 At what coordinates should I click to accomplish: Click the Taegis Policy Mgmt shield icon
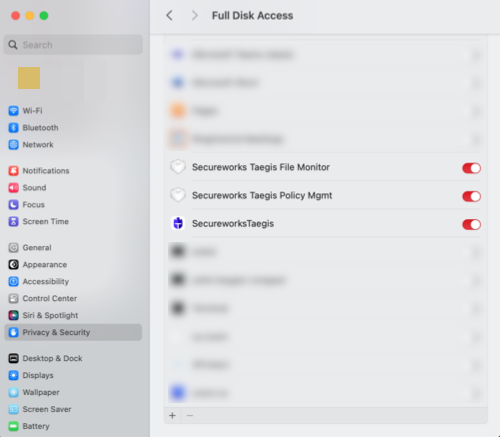(178, 195)
